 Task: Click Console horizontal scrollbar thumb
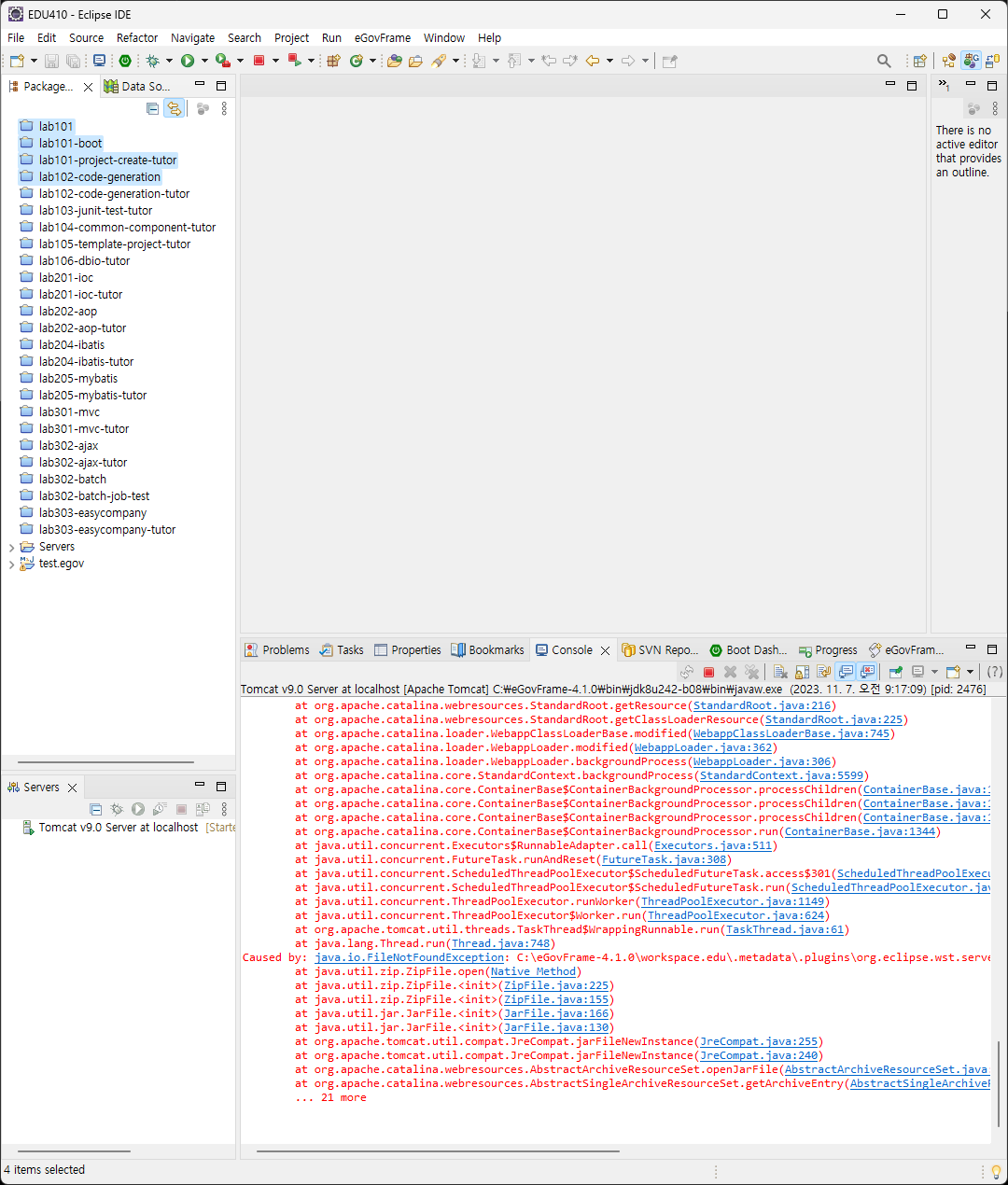pyautogui.click(x=438, y=1151)
